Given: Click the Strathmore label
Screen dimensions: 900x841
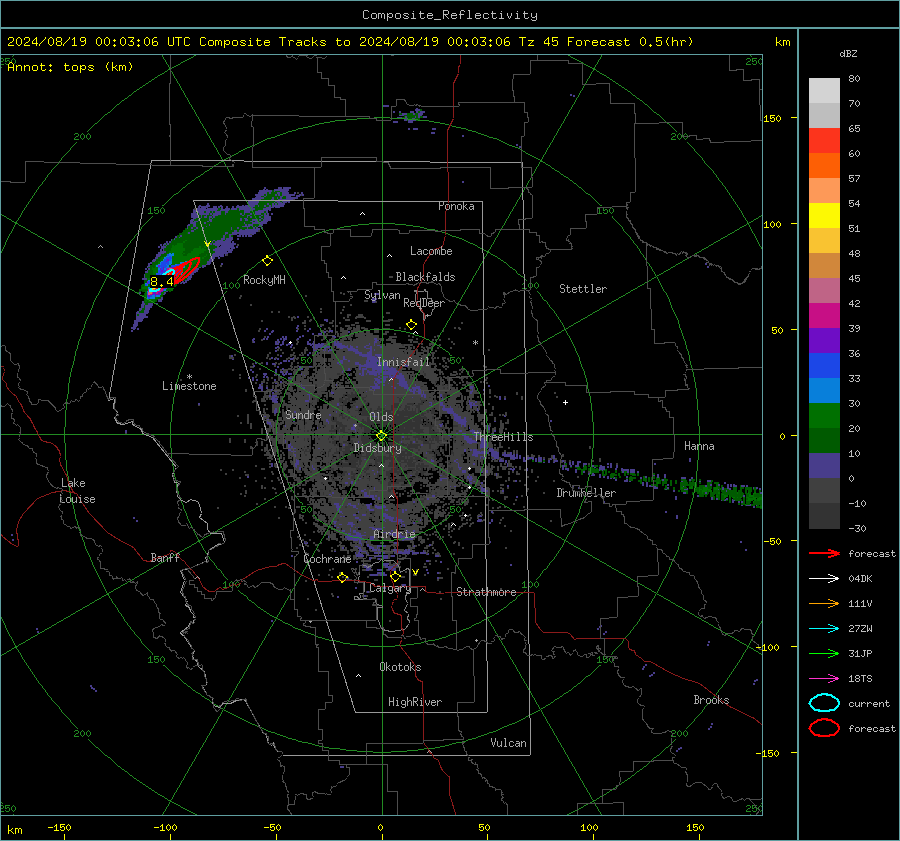Looking at the screenshot, I should tap(486, 592).
